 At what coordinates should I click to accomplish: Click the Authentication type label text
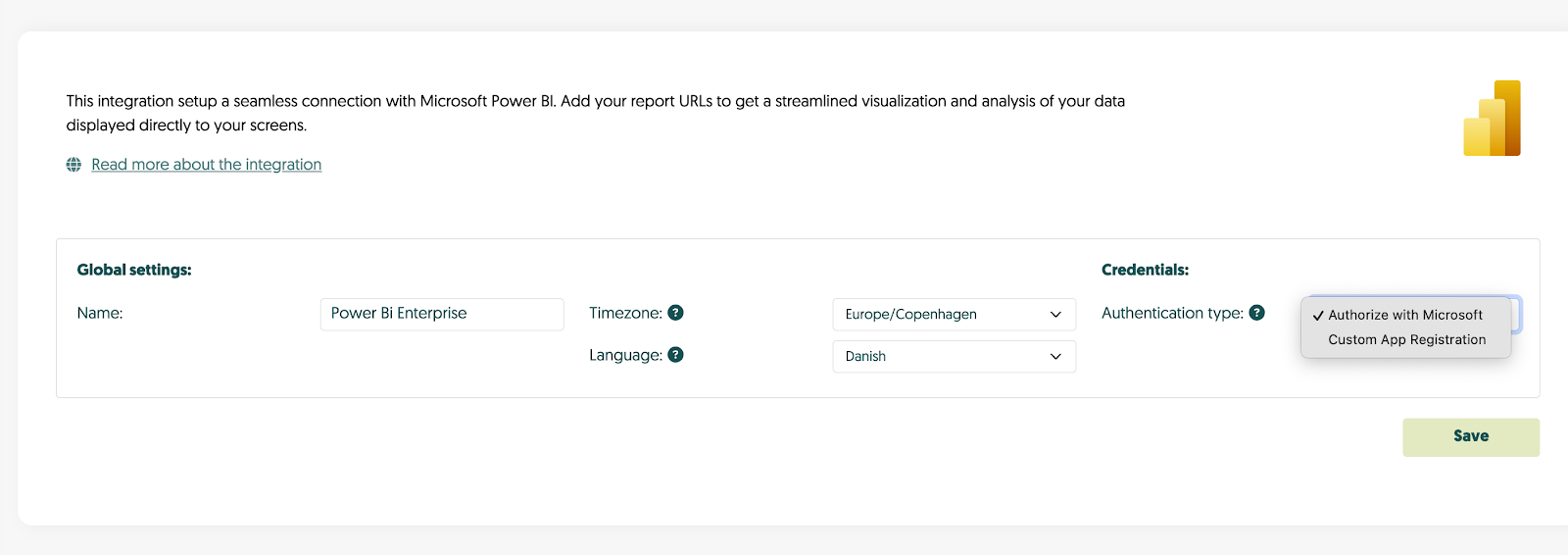coord(1172,313)
